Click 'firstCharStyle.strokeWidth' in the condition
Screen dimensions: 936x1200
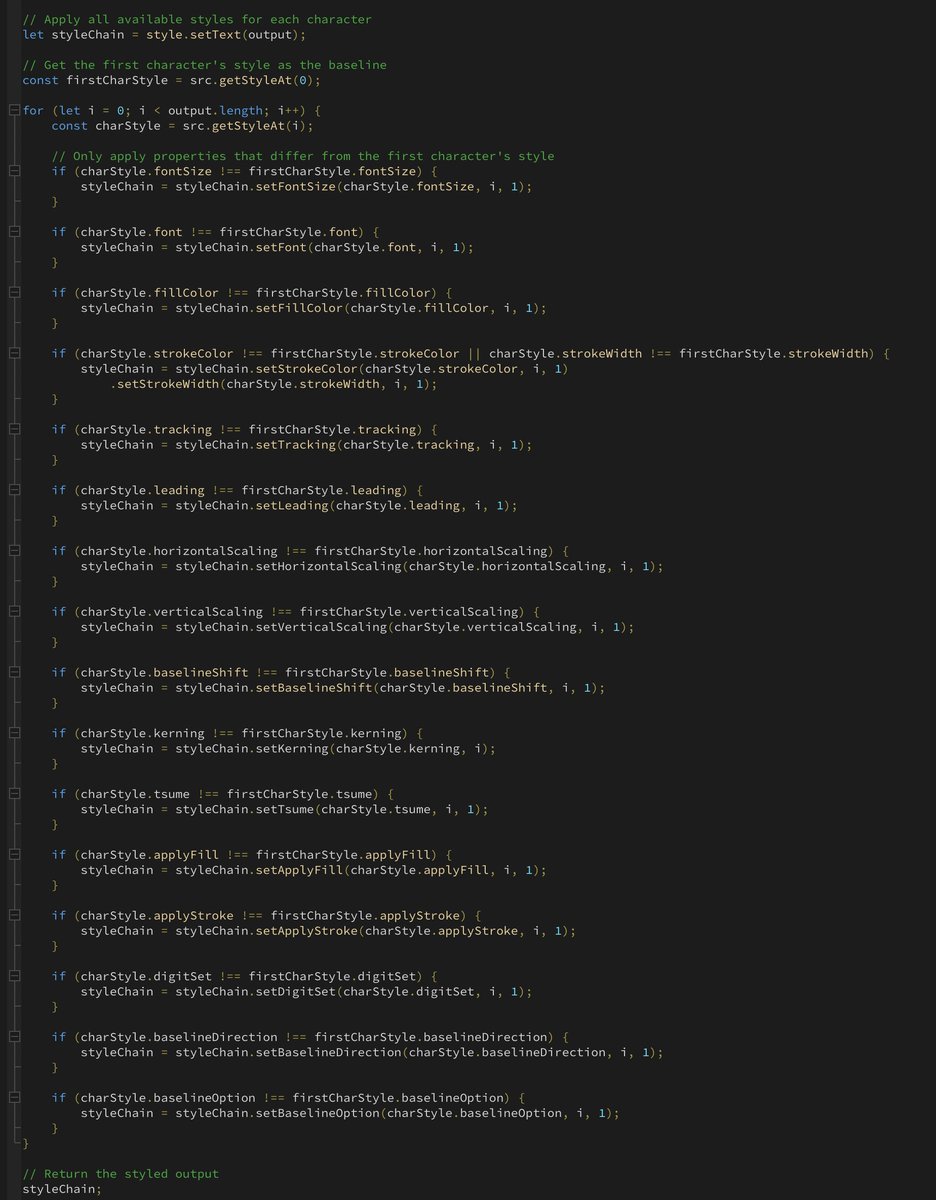point(774,353)
